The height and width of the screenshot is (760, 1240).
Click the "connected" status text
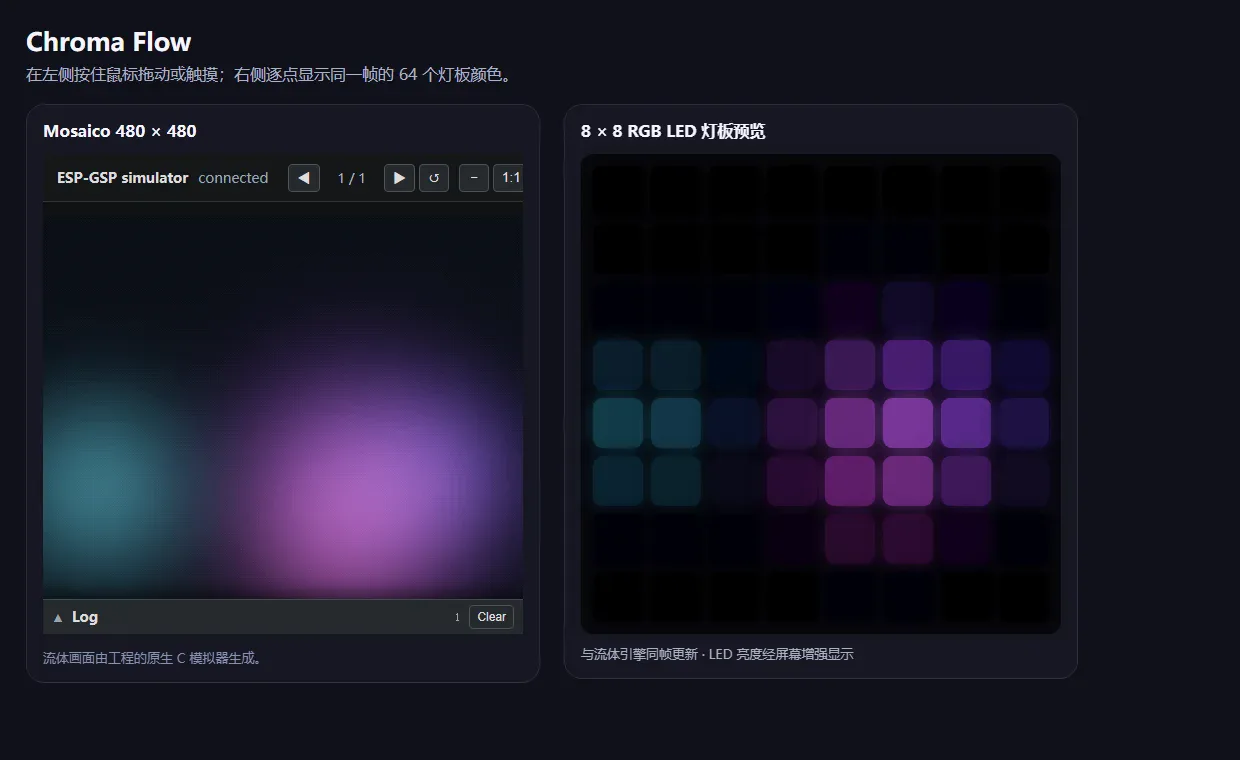tap(233, 178)
